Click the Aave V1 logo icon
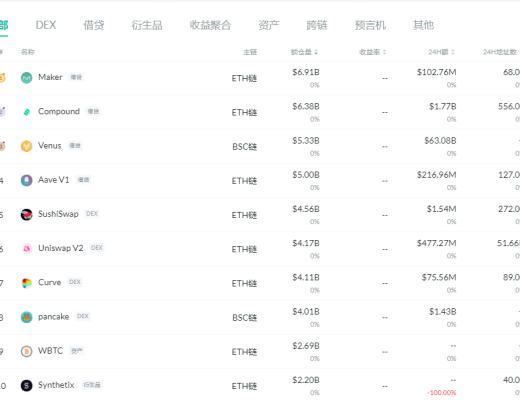The image size is (520, 400). click(x=27, y=180)
